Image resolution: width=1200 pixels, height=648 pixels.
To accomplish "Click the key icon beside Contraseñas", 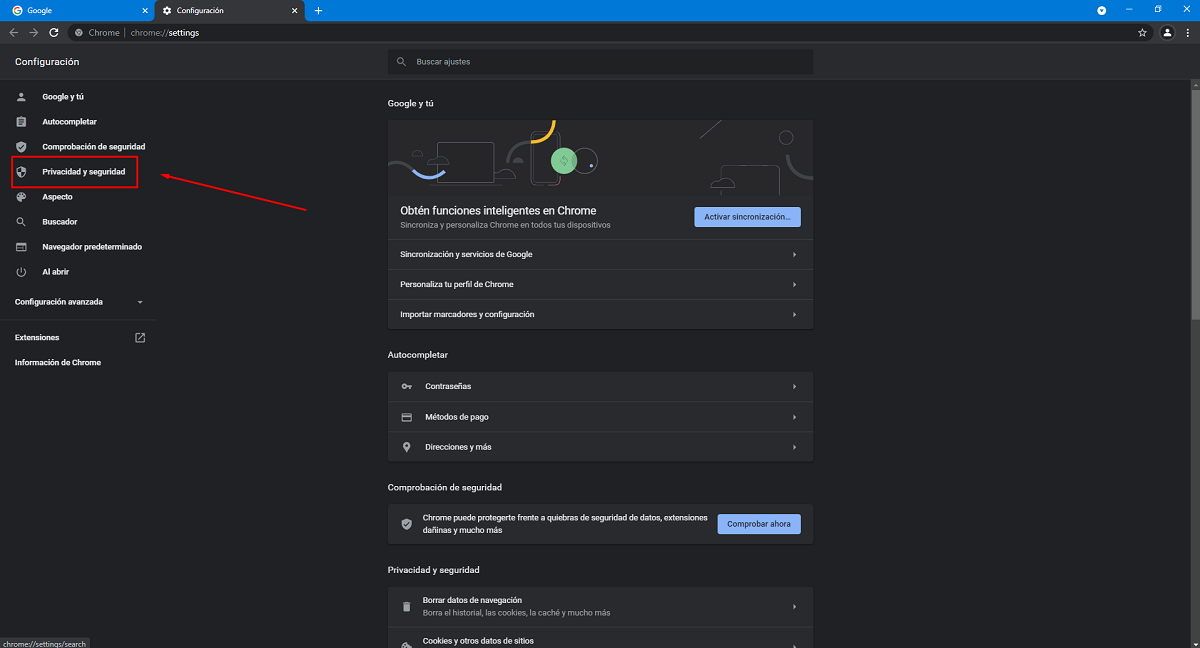I will [x=406, y=387].
